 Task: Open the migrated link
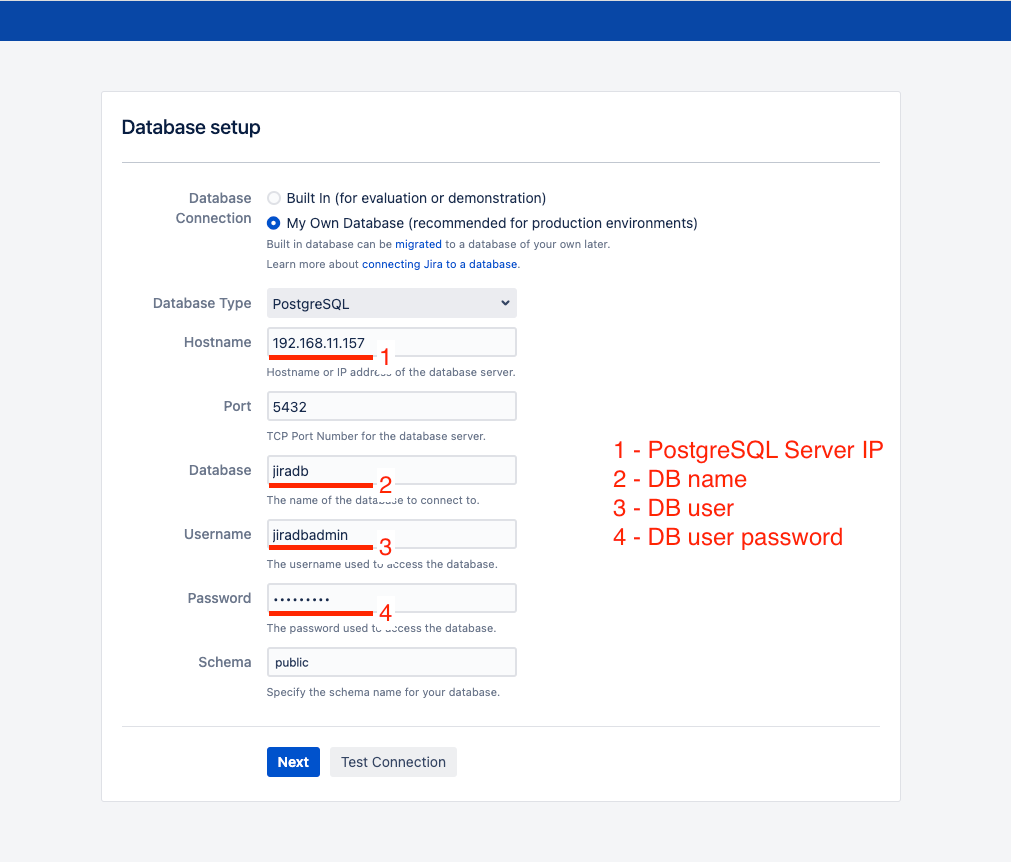pos(418,244)
